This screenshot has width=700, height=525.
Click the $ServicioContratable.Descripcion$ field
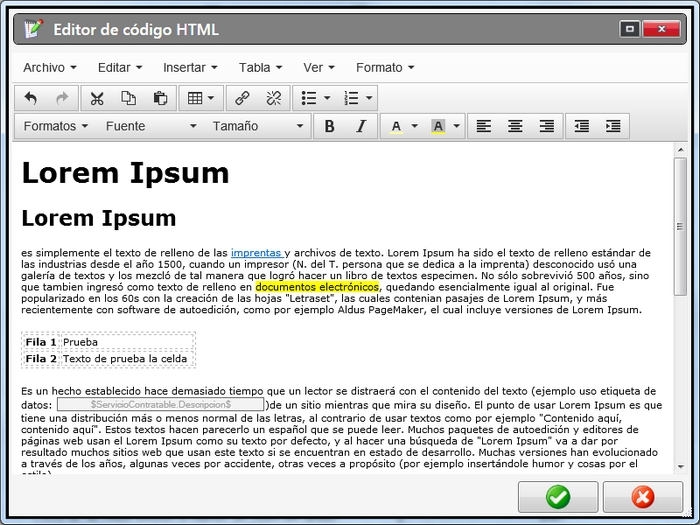click(160, 404)
